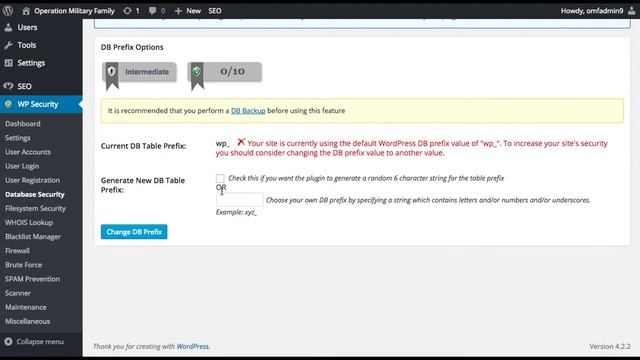Click the WP Security shield icon
The width and height of the screenshot is (640, 360).
pyautogui.click(x=9, y=104)
